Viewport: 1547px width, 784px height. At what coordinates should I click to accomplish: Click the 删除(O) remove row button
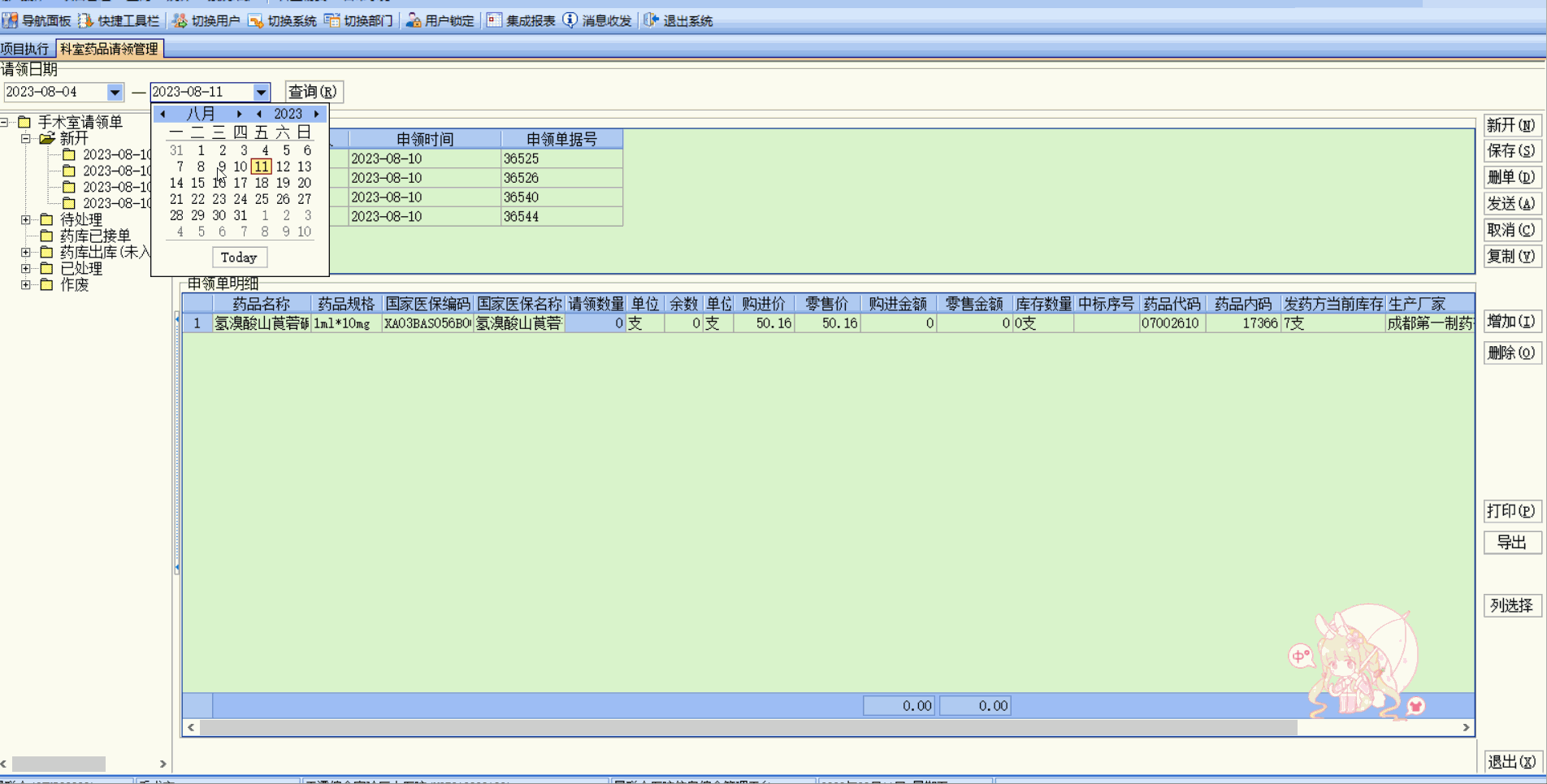point(1512,353)
